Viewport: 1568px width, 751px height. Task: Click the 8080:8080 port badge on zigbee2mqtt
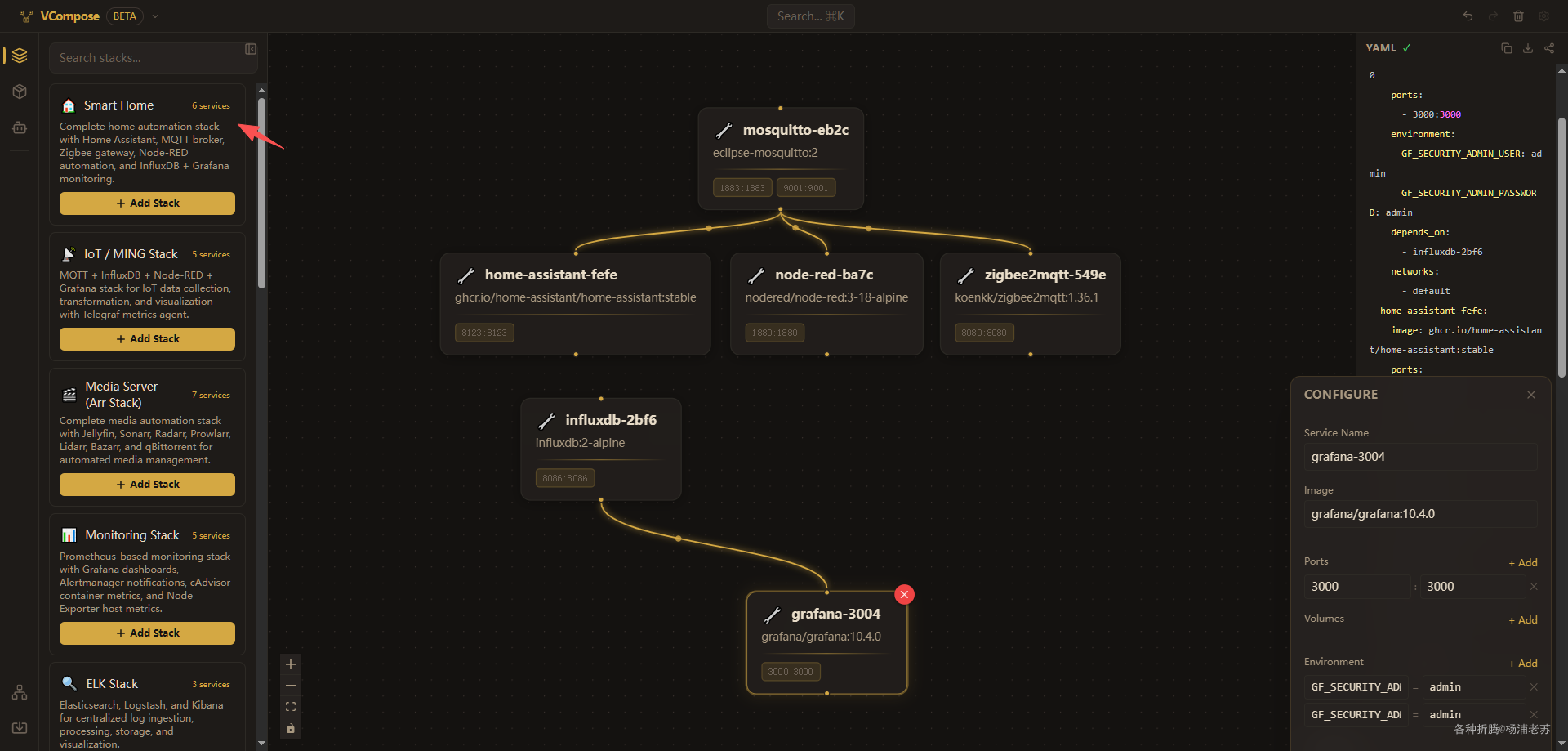[984, 333]
